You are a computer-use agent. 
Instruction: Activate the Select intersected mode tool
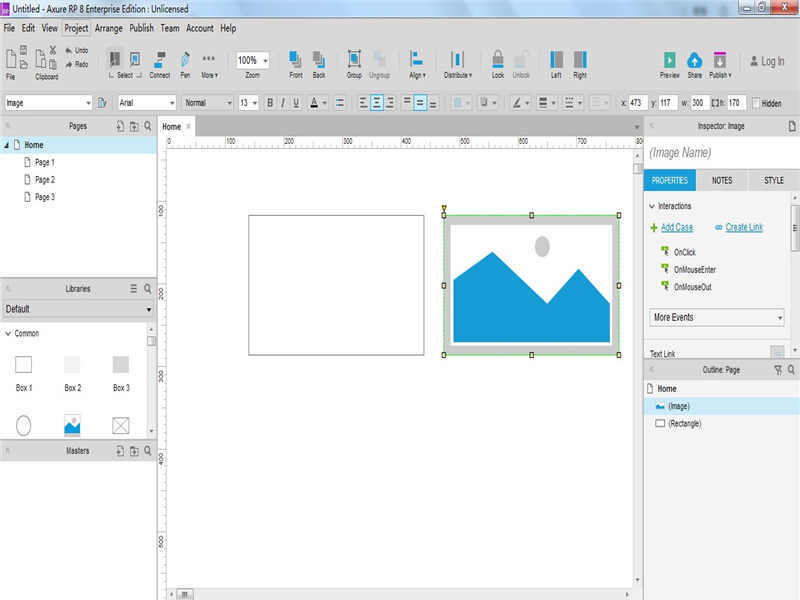tap(115, 60)
